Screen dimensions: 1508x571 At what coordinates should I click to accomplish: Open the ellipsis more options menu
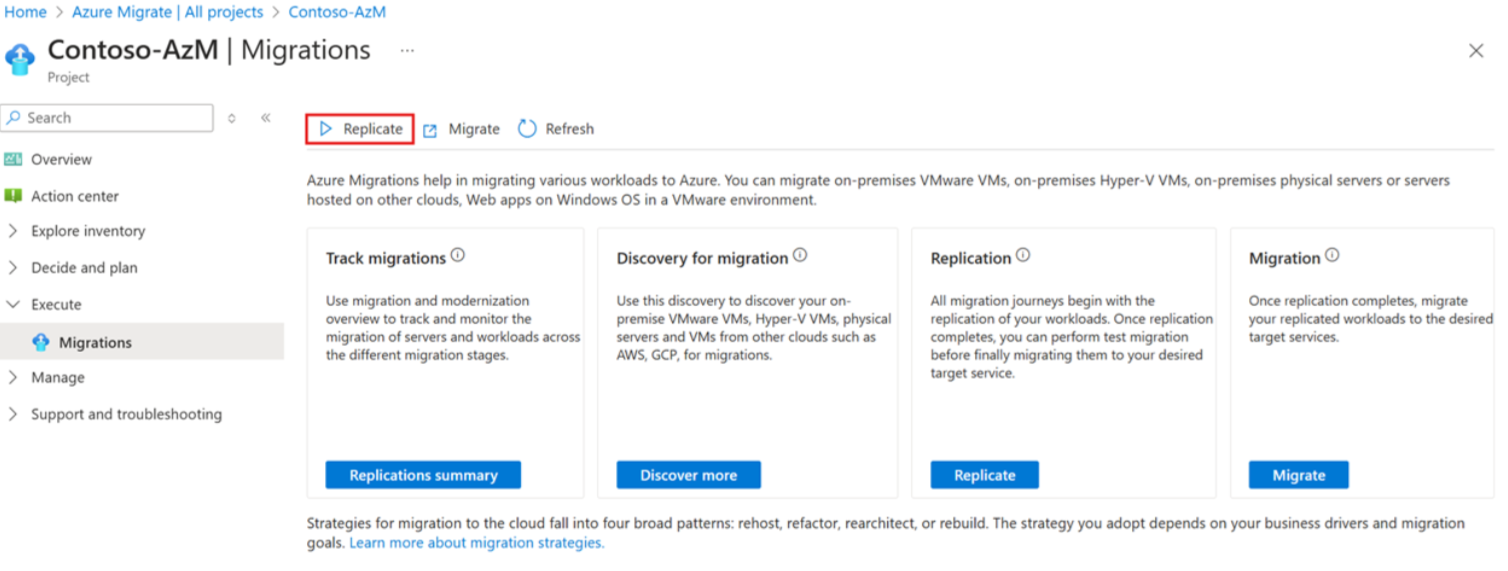pos(407,51)
